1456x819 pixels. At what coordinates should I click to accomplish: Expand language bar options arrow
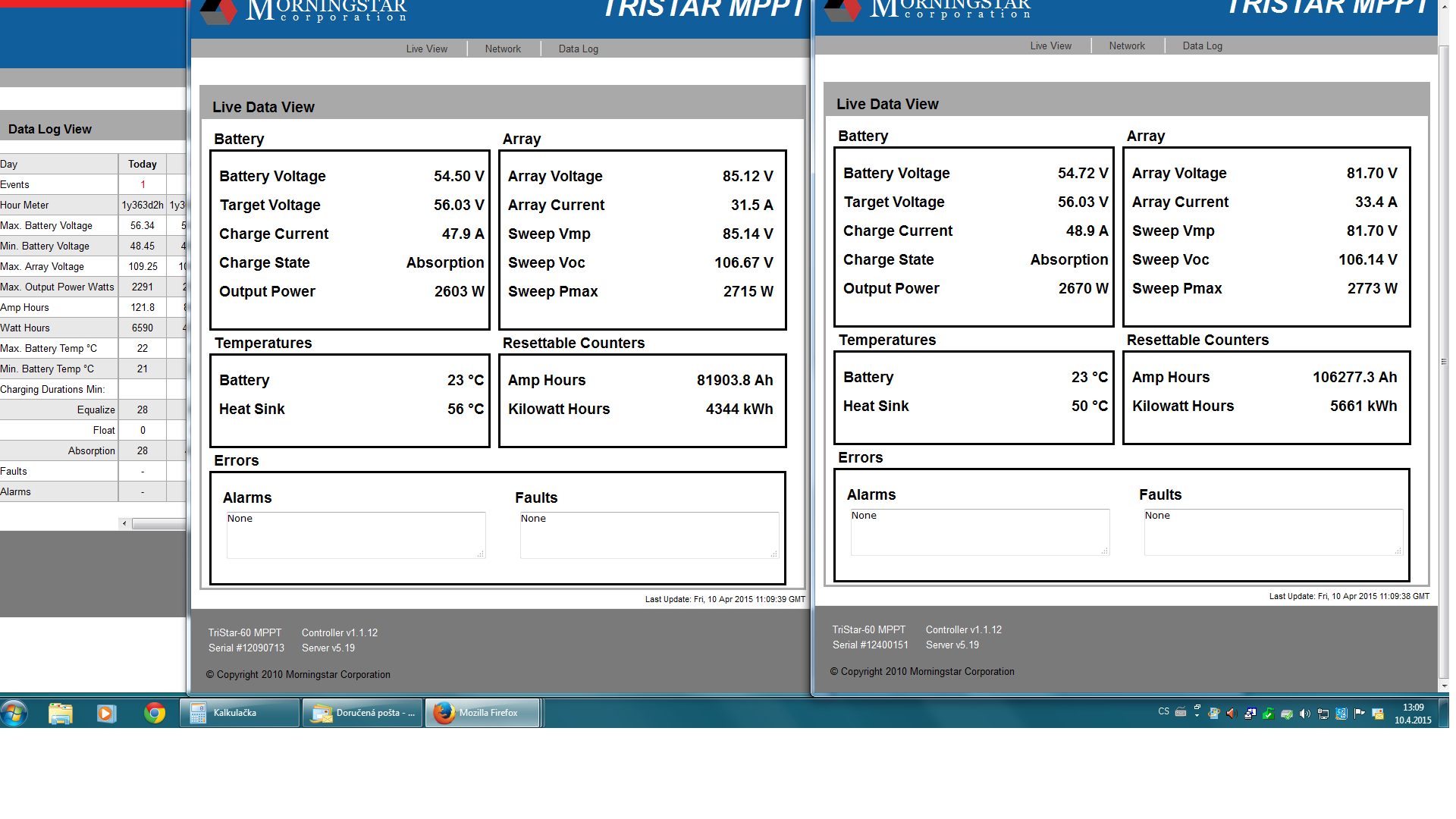pyautogui.click(x=1197, y=715)
